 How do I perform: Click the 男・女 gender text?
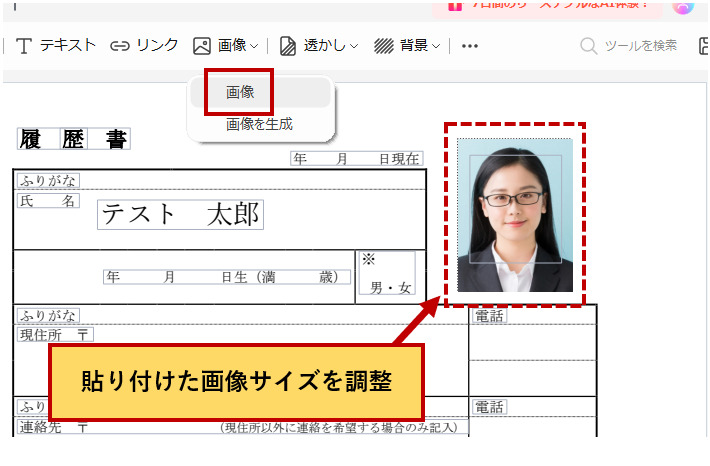[x=390, y=288]
